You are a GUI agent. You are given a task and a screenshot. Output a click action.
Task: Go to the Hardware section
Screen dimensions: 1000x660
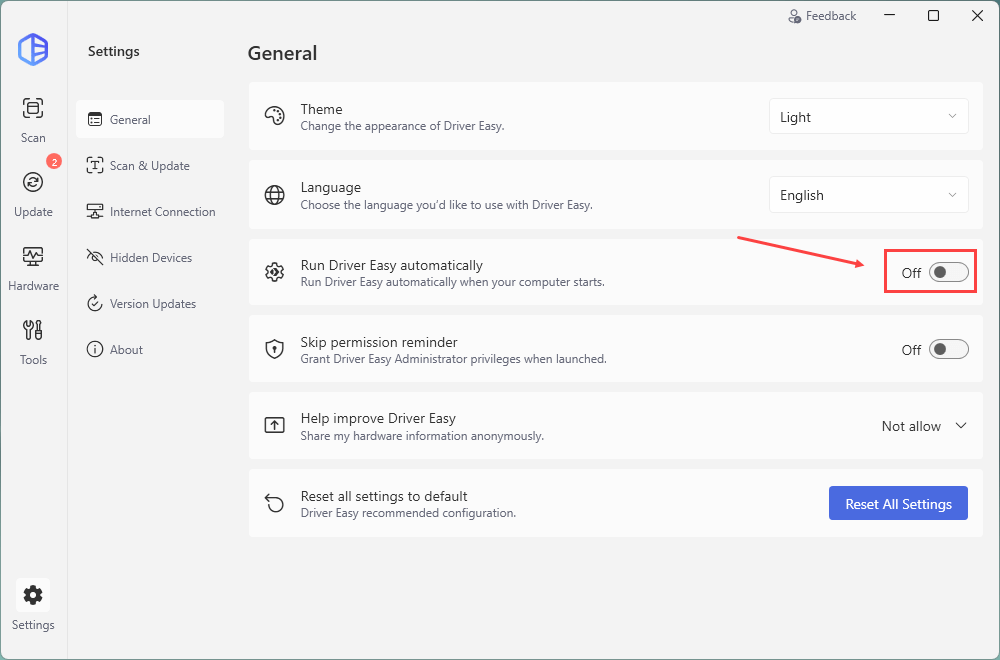tap(33, 267)
